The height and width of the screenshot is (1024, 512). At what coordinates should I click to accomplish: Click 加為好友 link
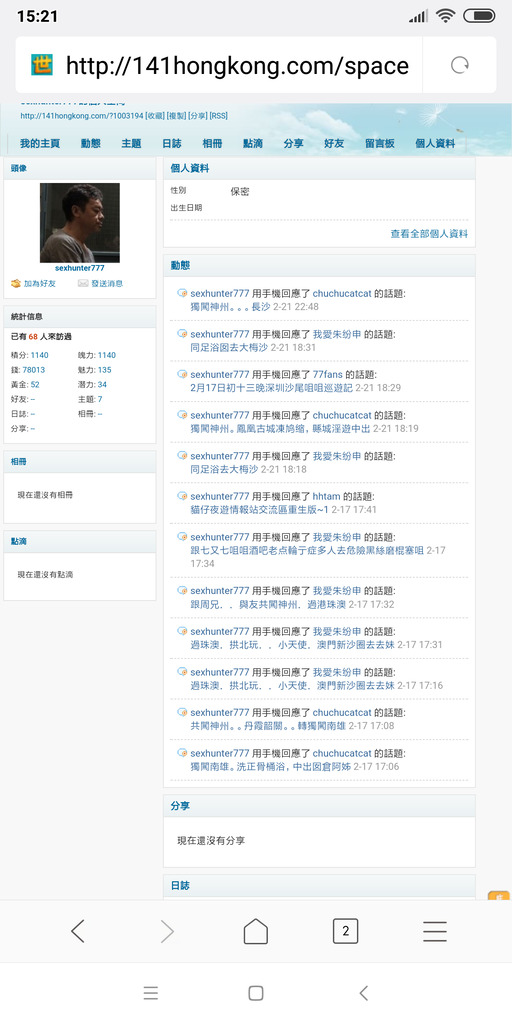pos(40,283)
